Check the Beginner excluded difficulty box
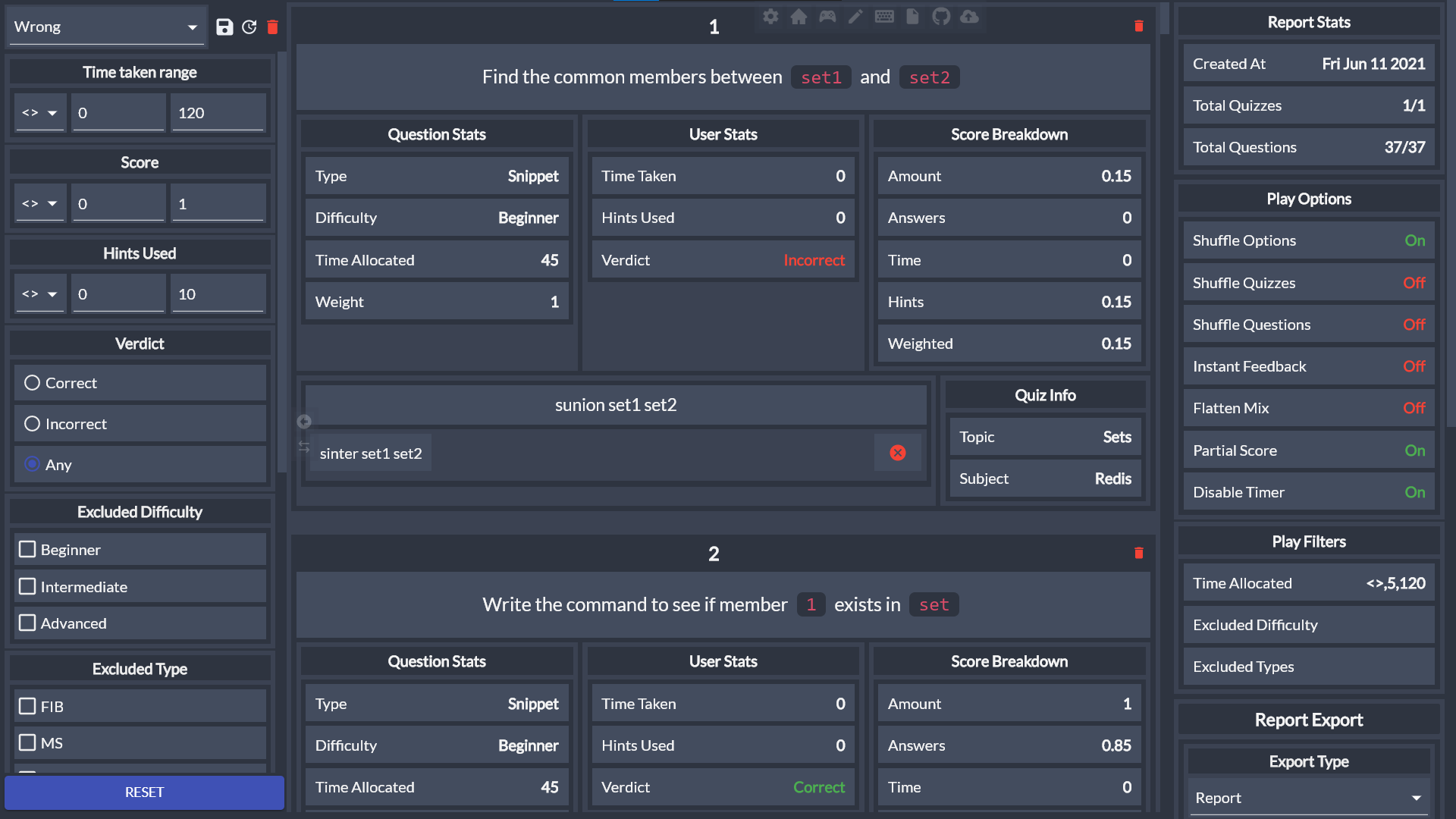Viewport: 1456px width, 819px height. click(x=27, y=549)
